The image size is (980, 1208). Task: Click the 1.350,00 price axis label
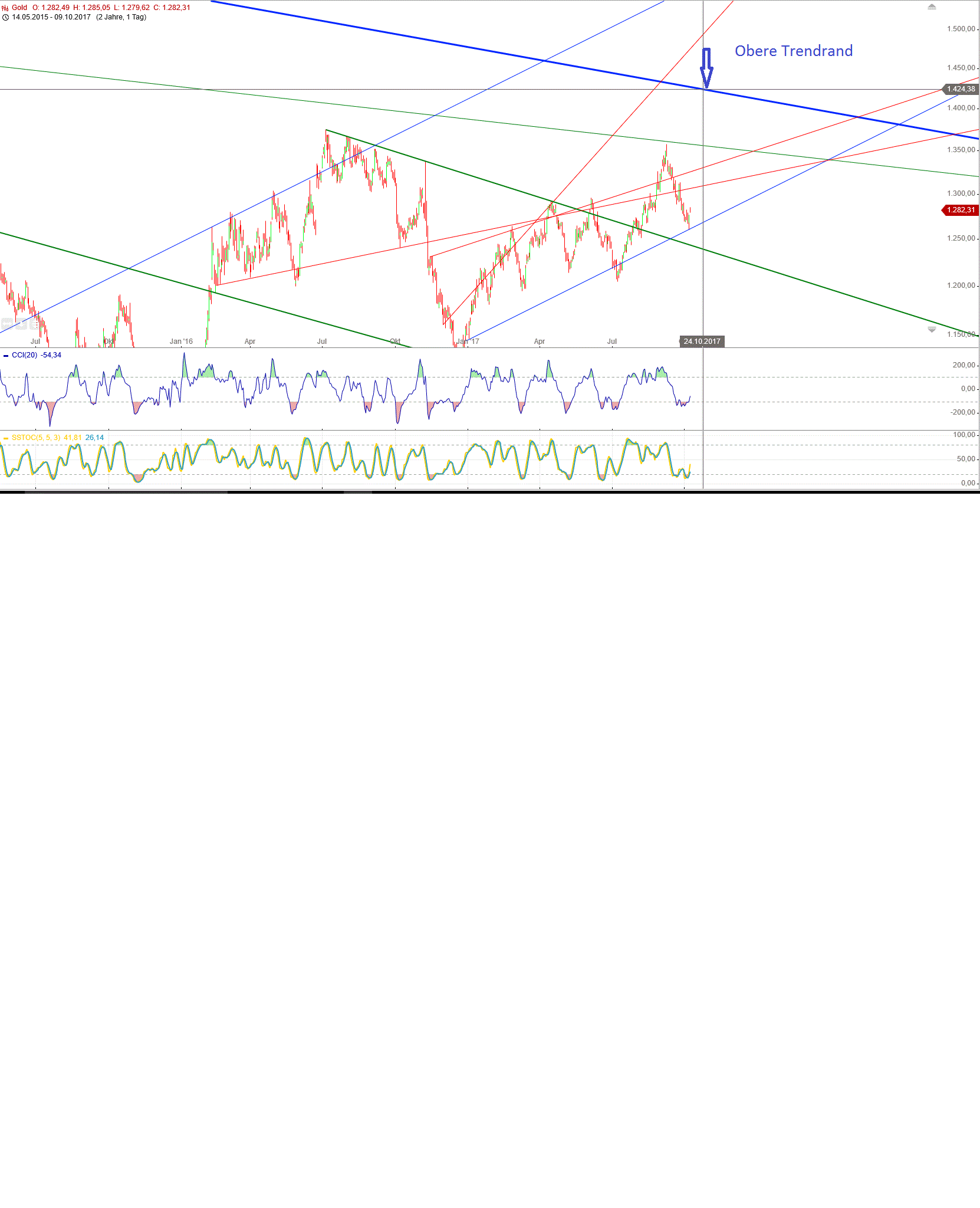(x=961, y=150)
